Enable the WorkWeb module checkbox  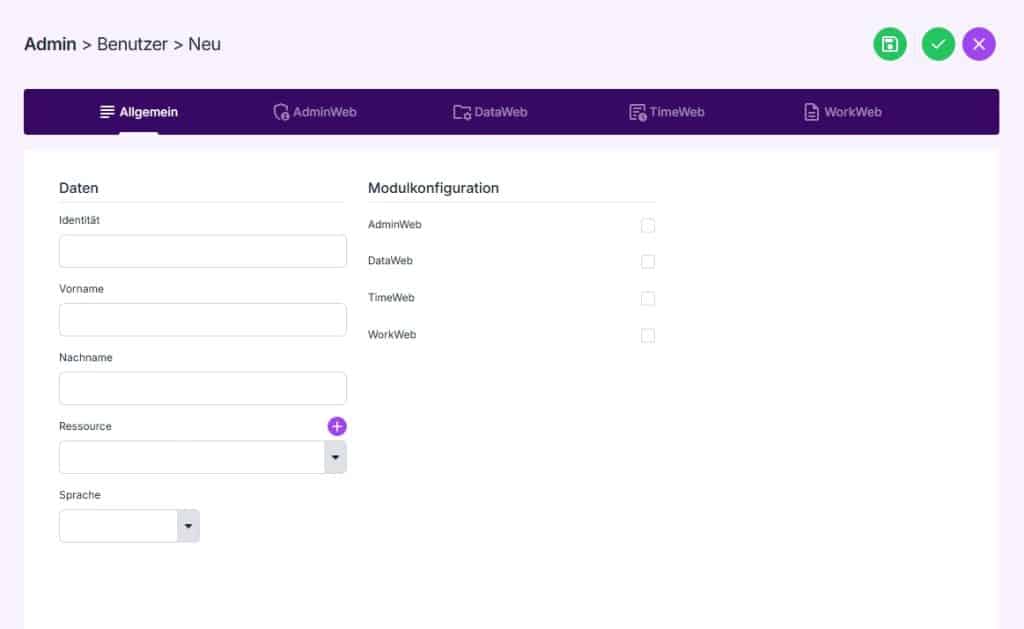coord(648,336)
